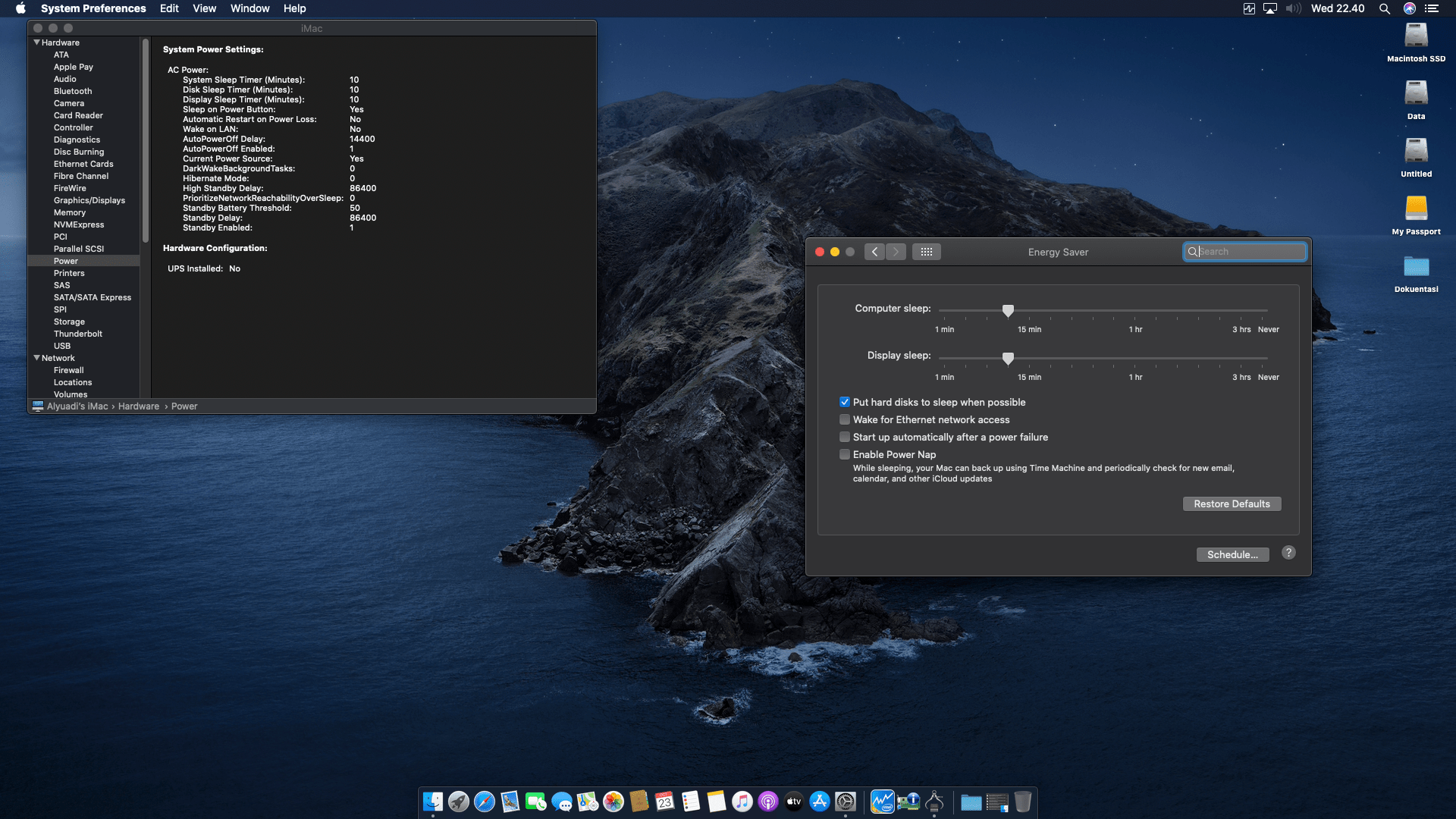
Task: Open the Schedule dialog in Energy Saver
Action: [x=1232, y=554]
